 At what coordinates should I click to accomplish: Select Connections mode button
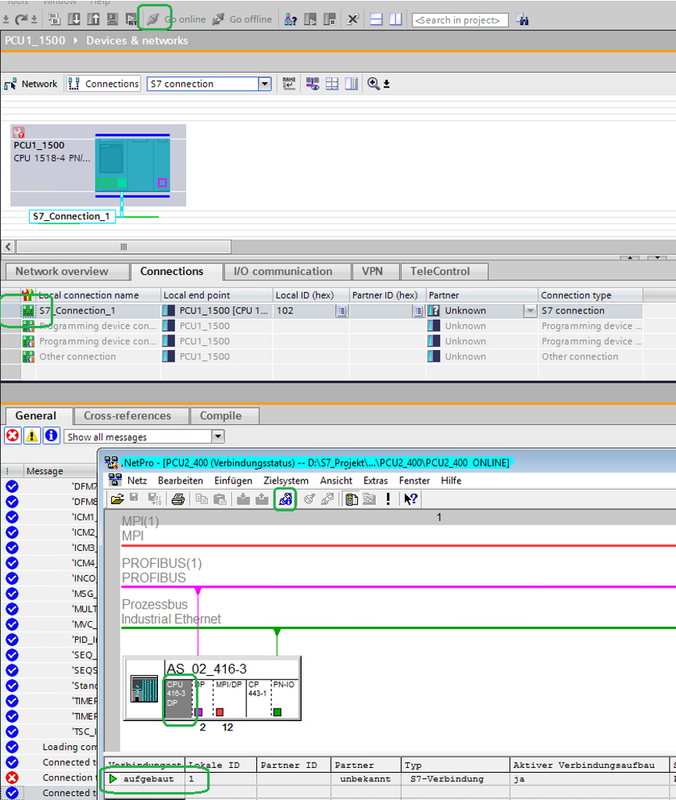[x=103, y=84]
